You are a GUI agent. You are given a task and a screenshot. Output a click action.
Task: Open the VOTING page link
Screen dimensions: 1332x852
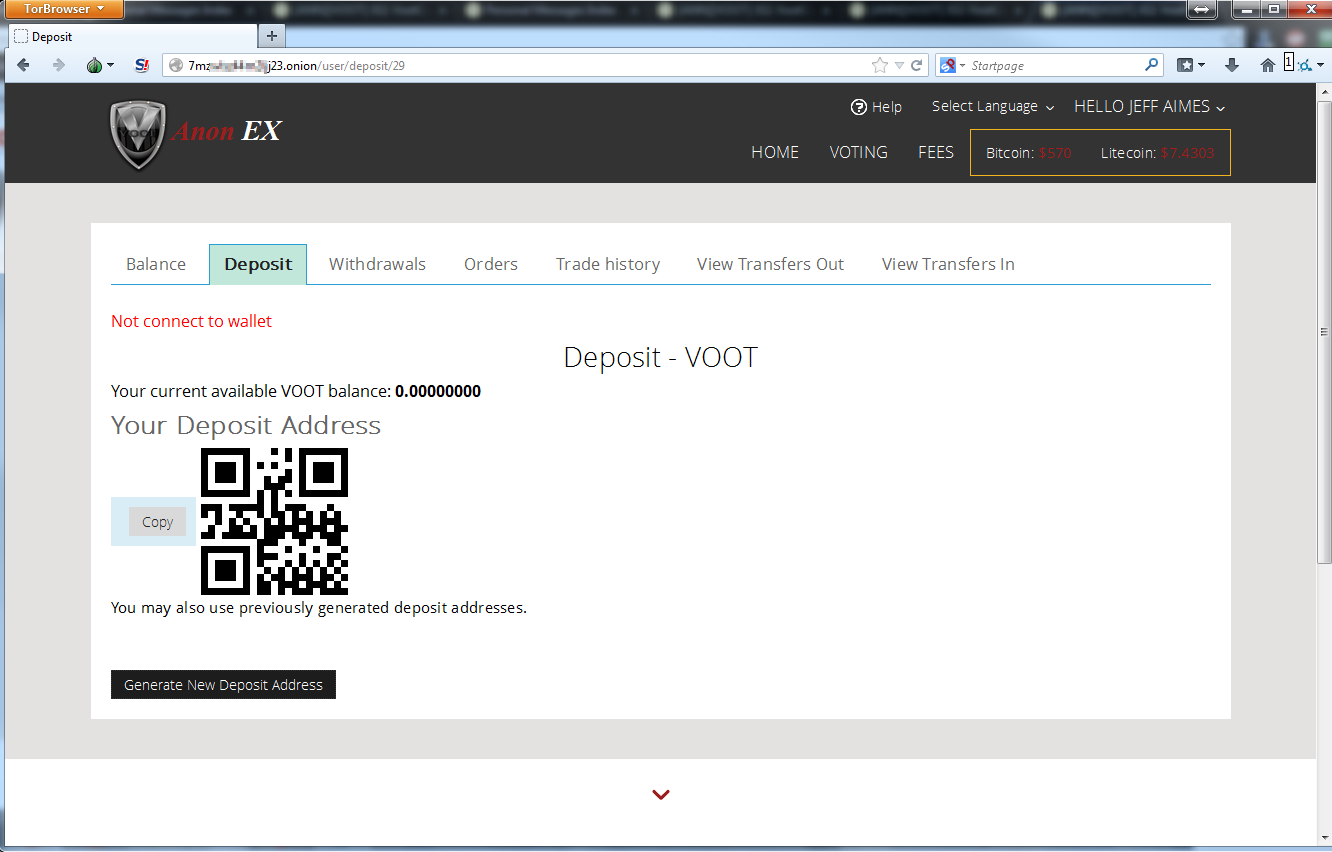[858, 152]
